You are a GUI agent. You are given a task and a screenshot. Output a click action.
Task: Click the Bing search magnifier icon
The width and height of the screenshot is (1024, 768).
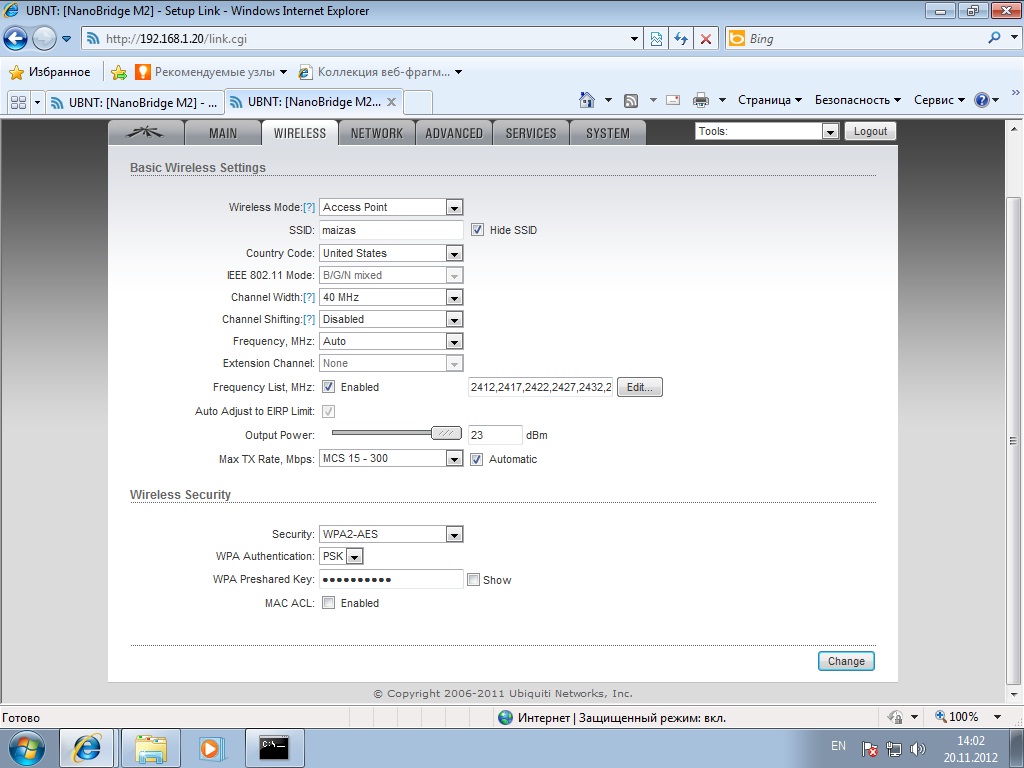click(994, 38)
